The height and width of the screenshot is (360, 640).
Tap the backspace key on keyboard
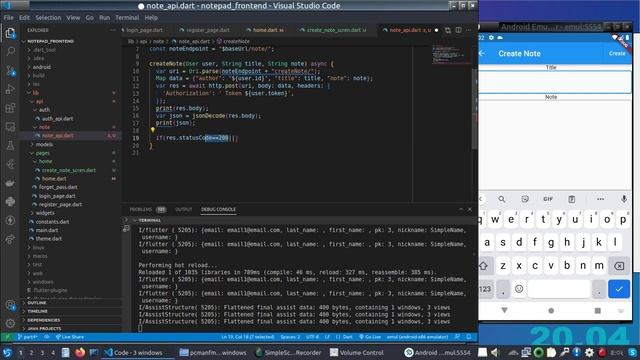[619, 266]
